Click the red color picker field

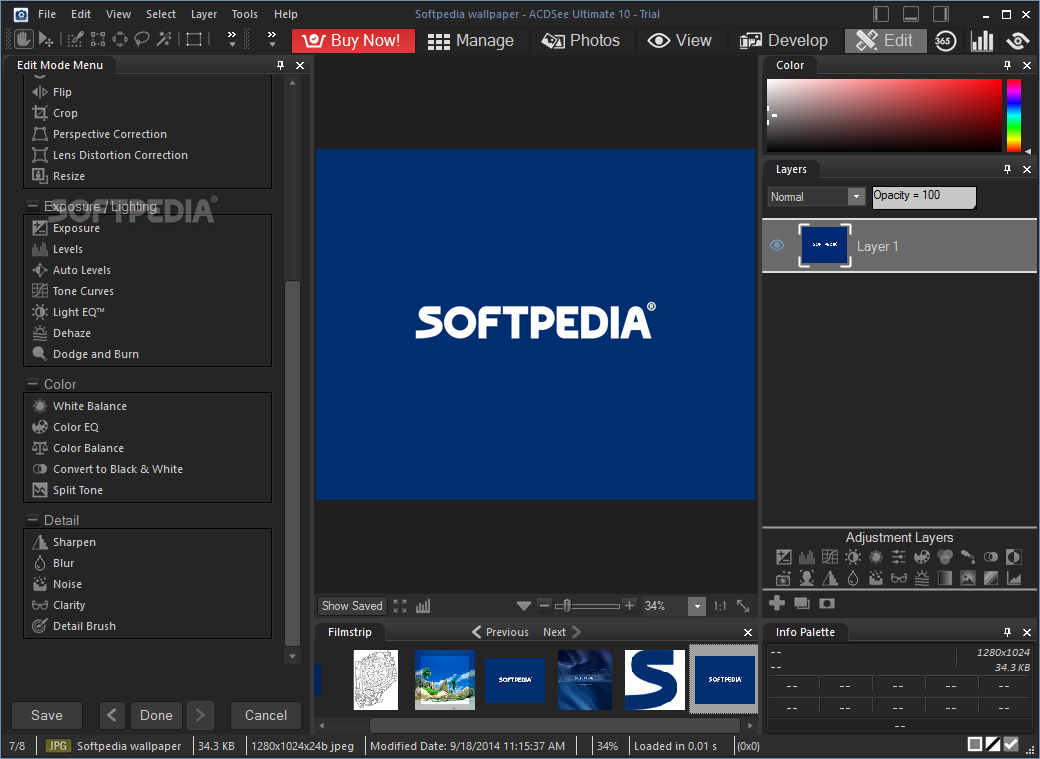[x=883, y=115]
